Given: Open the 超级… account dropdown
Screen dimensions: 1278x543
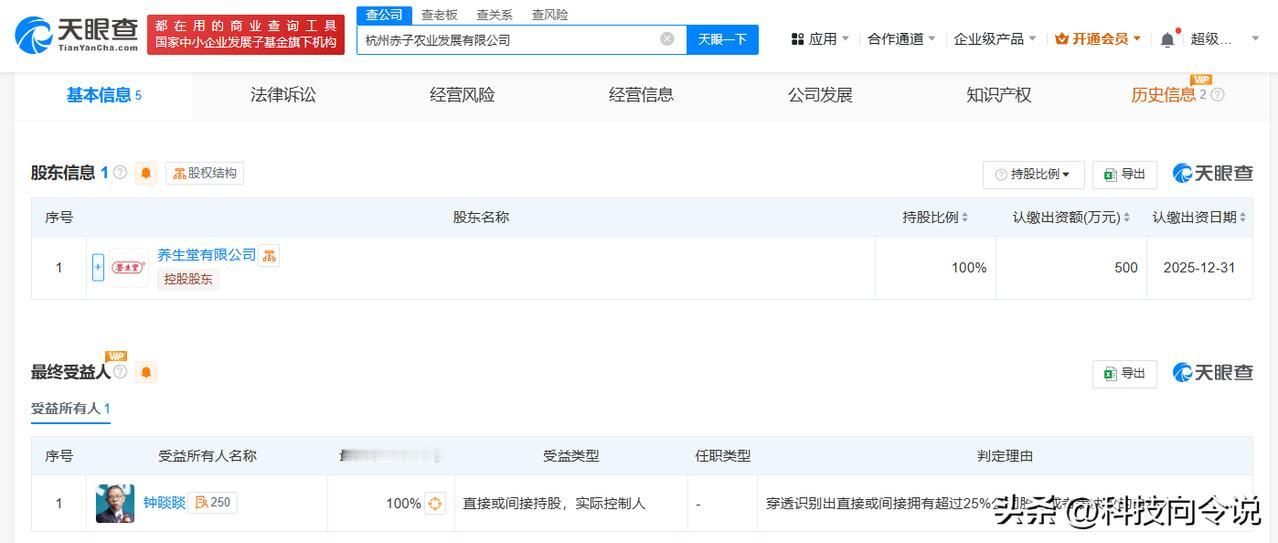Looking at the screenshot, I should tap(1225, 39).
